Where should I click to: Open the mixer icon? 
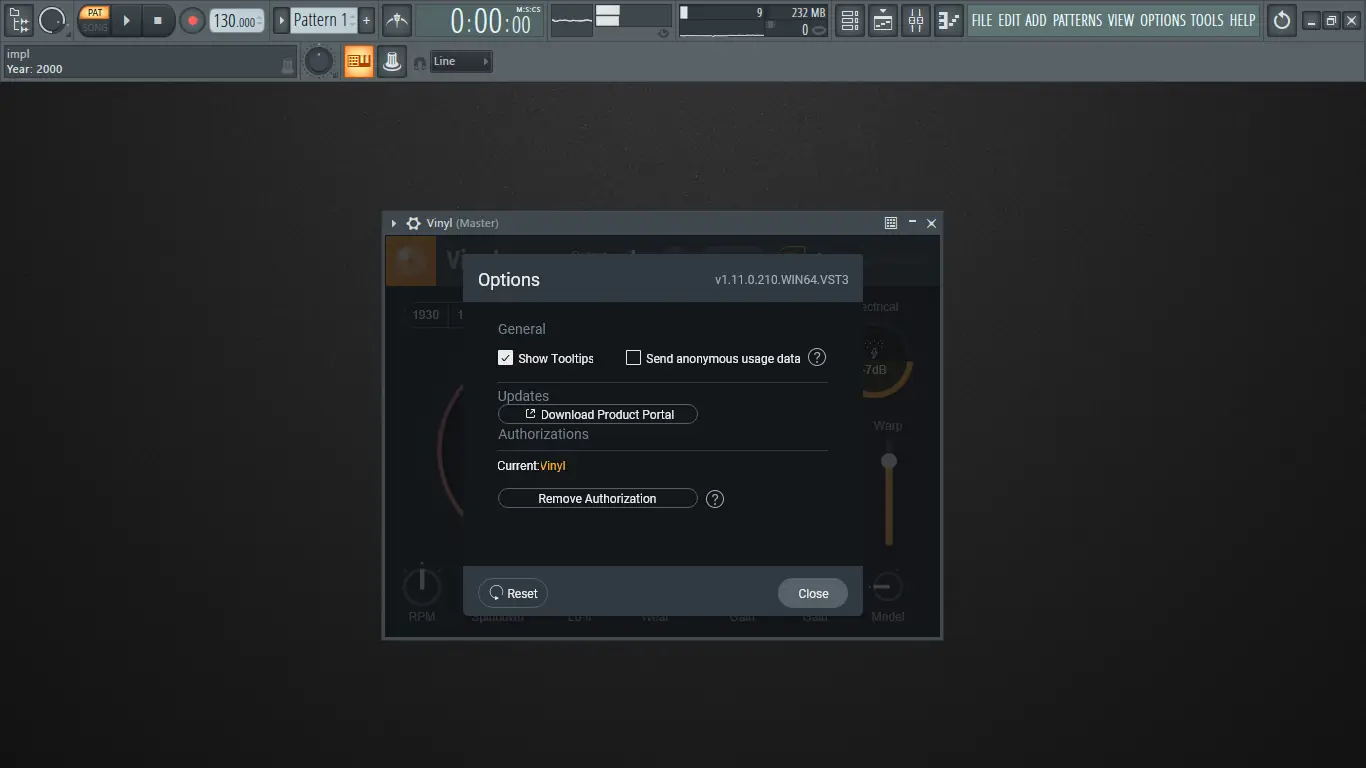click(x=916, y=20)
